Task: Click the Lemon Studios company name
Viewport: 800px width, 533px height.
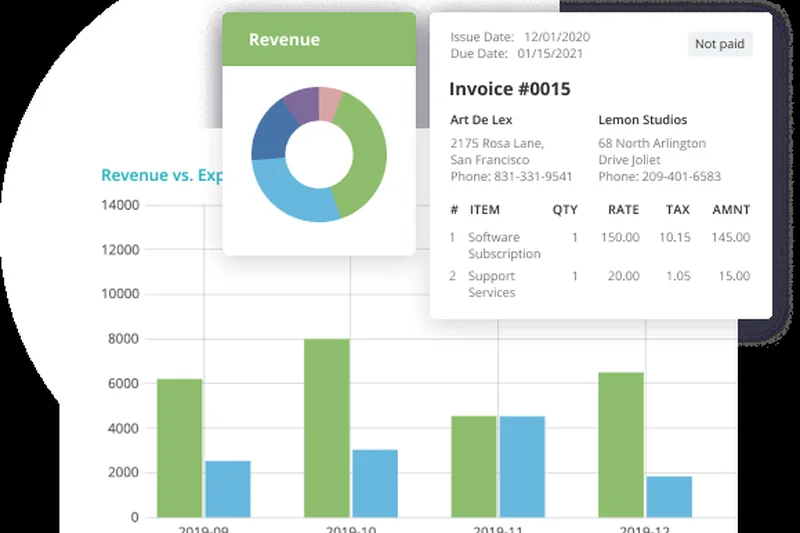Action: click(635, 120)
